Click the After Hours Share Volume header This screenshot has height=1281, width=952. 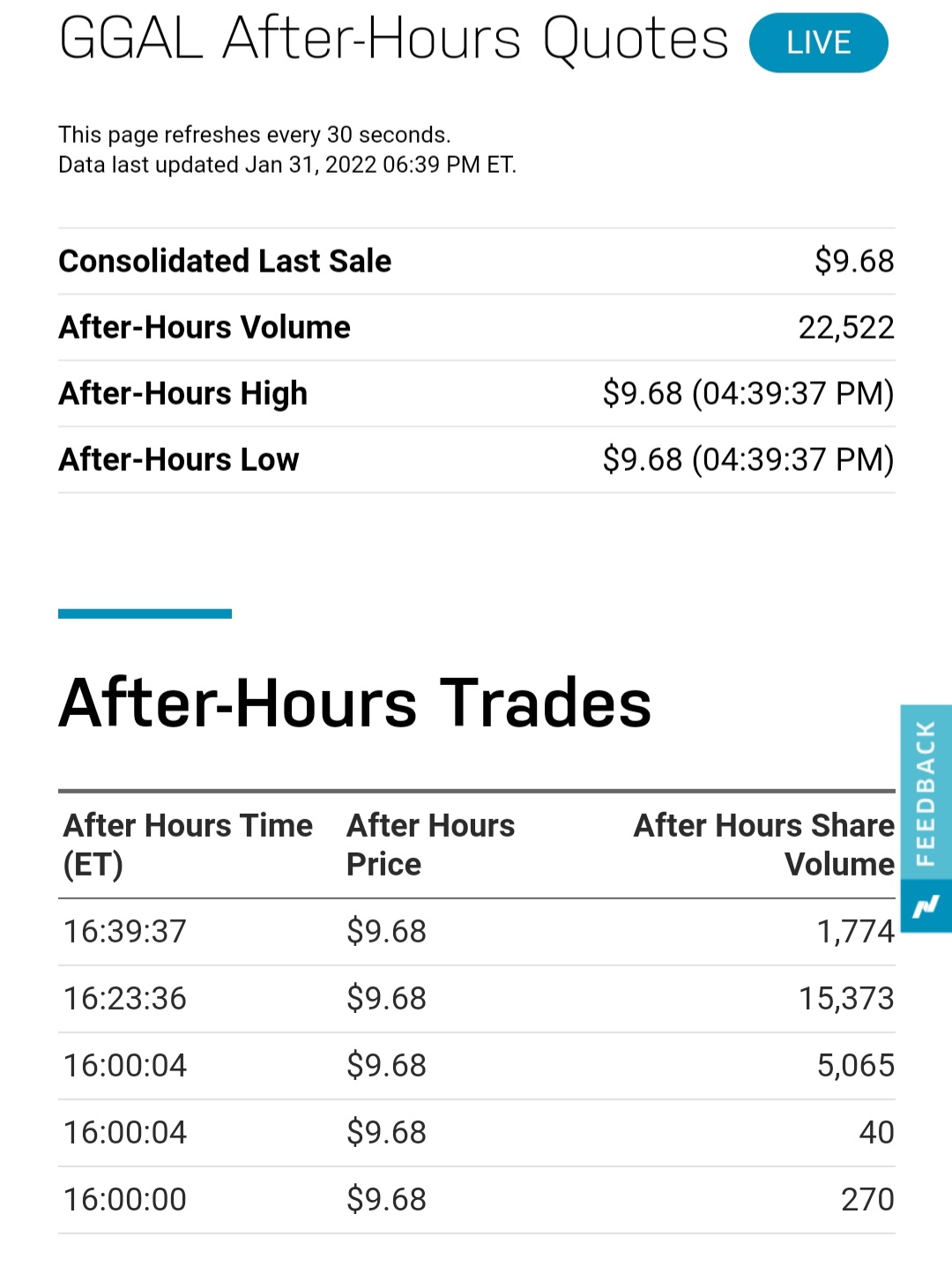tap(763, 845)
